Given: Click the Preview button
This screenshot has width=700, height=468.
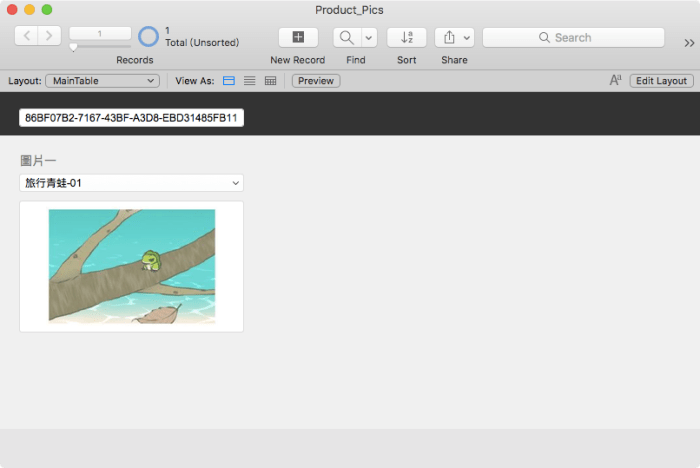Looking at the screenshot, I should [x=316, y=80].
